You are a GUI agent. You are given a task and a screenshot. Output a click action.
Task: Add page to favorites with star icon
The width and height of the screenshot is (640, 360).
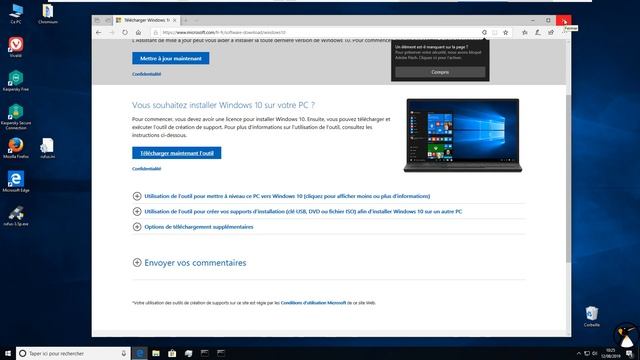pyautogui.click(x=506, y=32)
